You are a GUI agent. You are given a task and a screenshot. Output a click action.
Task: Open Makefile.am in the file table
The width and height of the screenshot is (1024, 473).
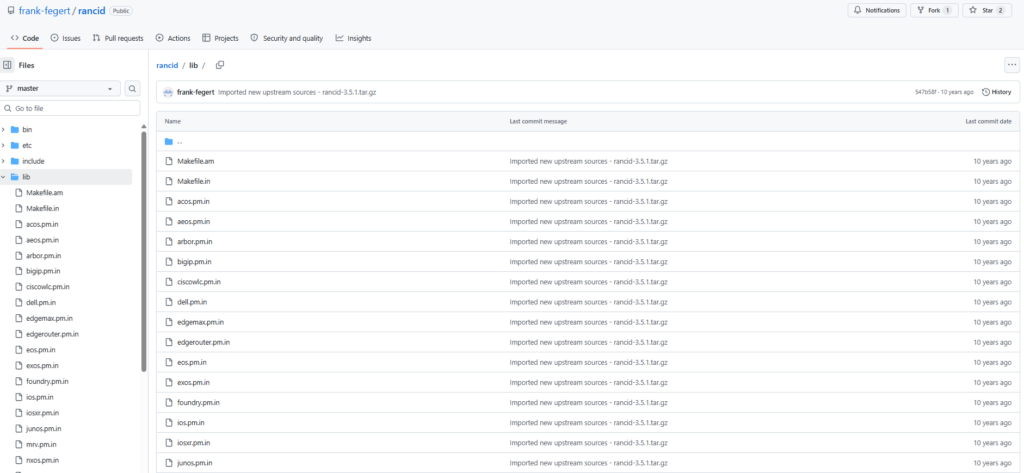[195, 161]
